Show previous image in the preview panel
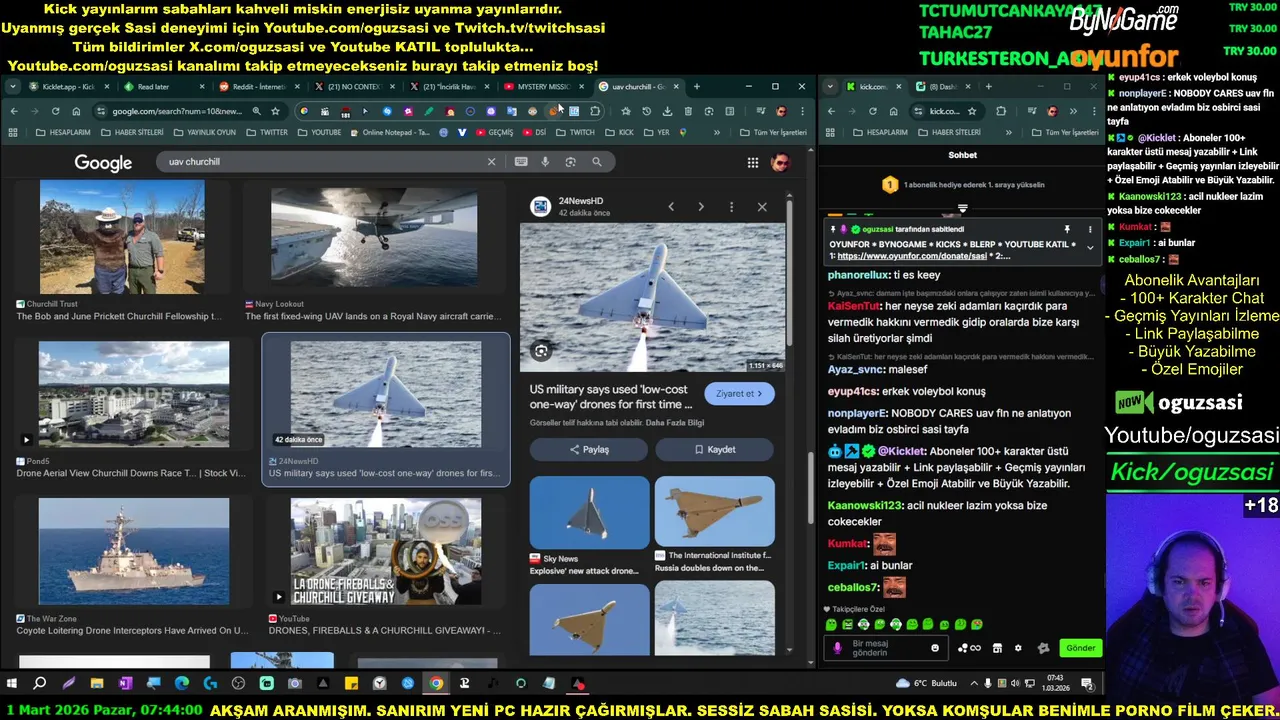The width and height of the screenshot is (1280, 720). tap(671, 207)
